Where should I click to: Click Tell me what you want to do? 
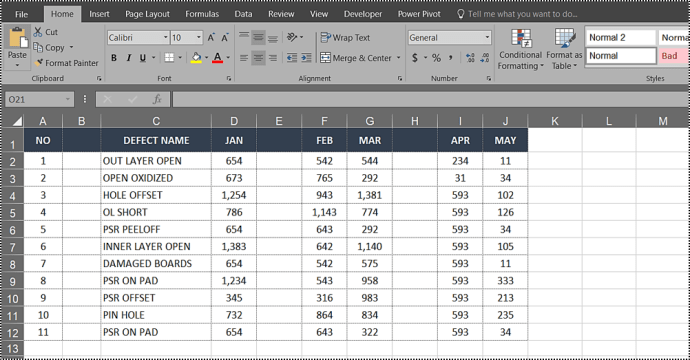518,14
